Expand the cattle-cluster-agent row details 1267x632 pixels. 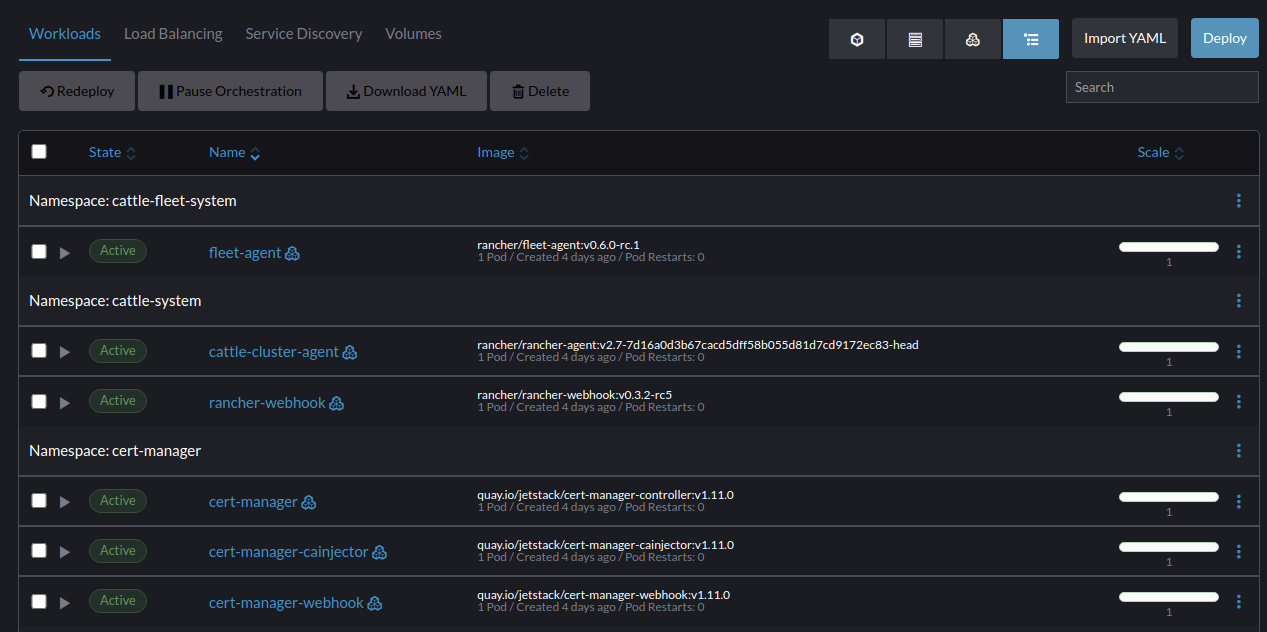(65, 351)
